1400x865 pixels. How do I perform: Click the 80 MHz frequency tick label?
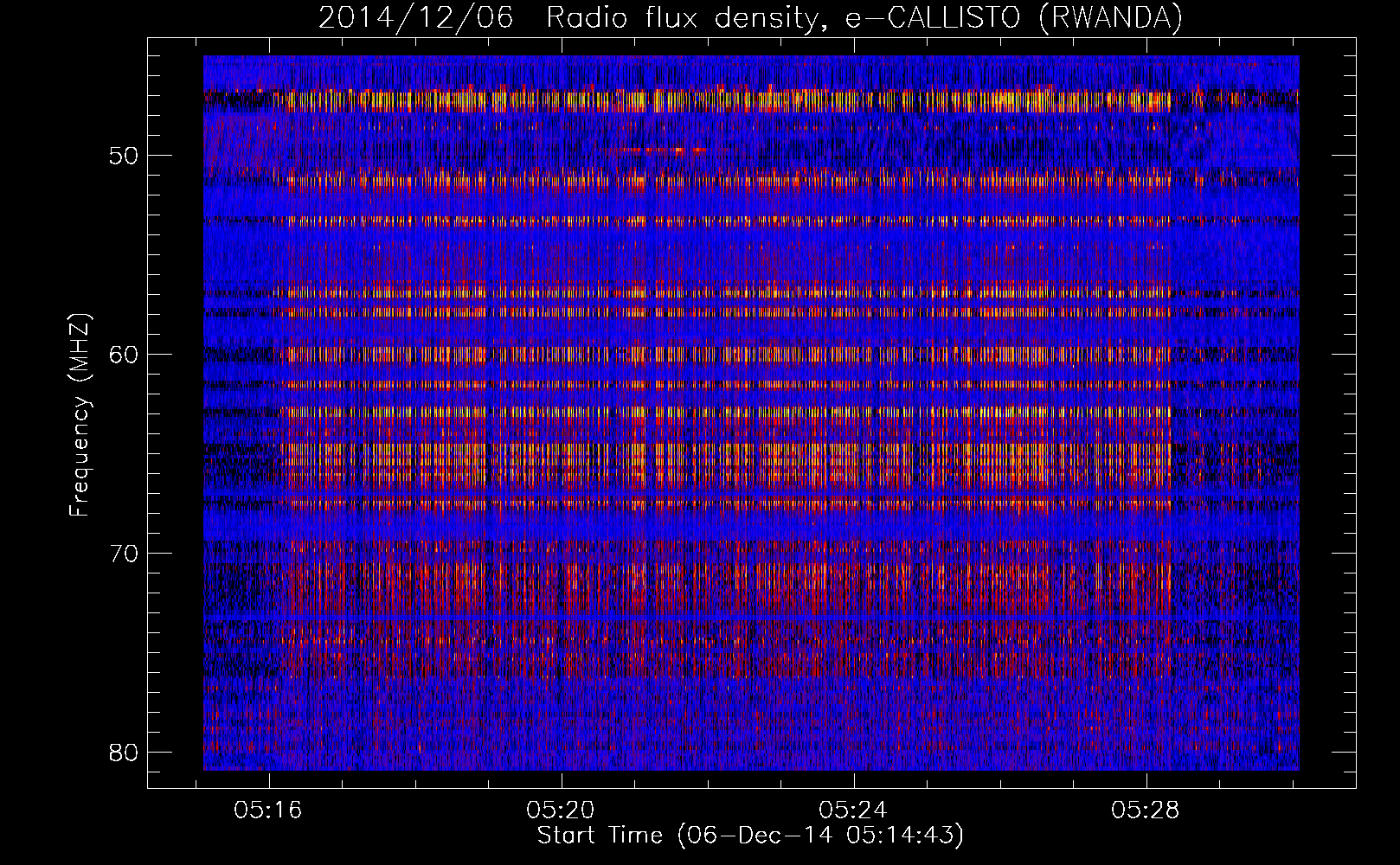125,753
